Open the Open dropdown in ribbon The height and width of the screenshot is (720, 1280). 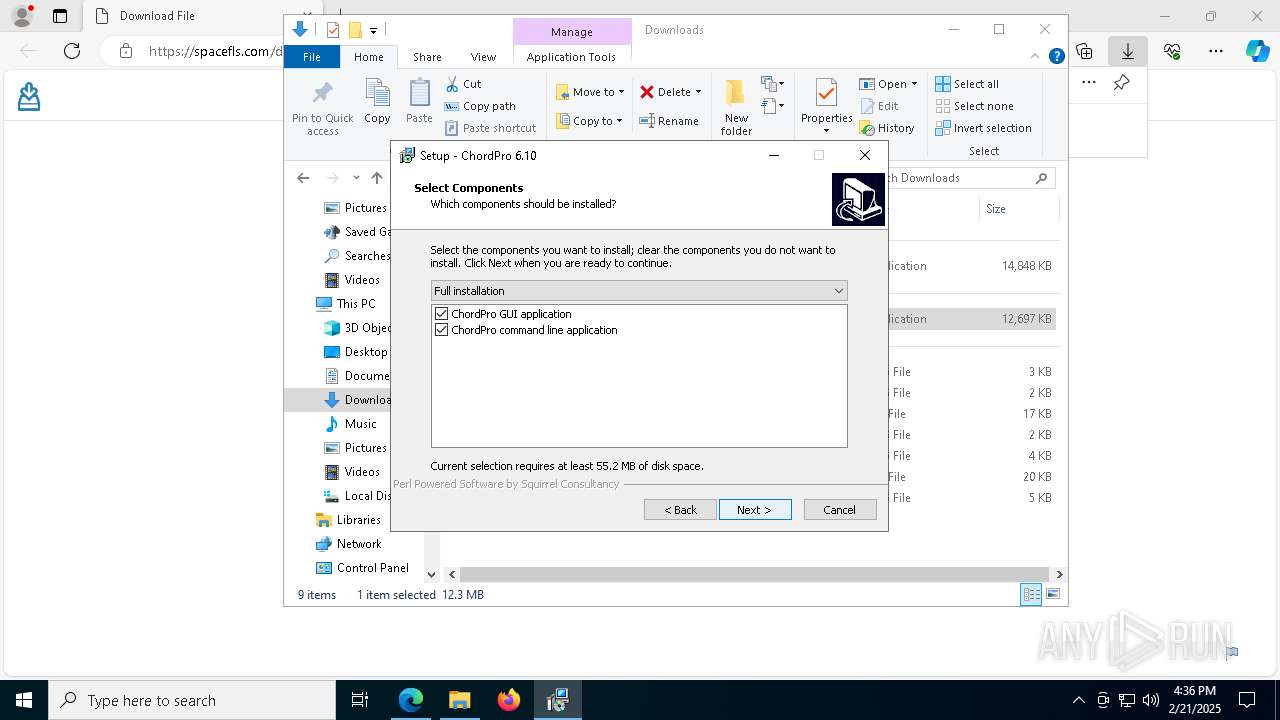(x=888, y=84)
